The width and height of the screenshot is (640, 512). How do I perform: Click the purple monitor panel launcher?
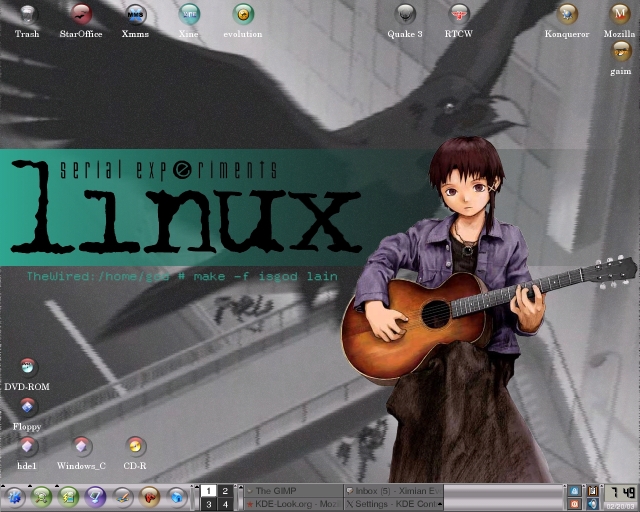pos(95,497)
